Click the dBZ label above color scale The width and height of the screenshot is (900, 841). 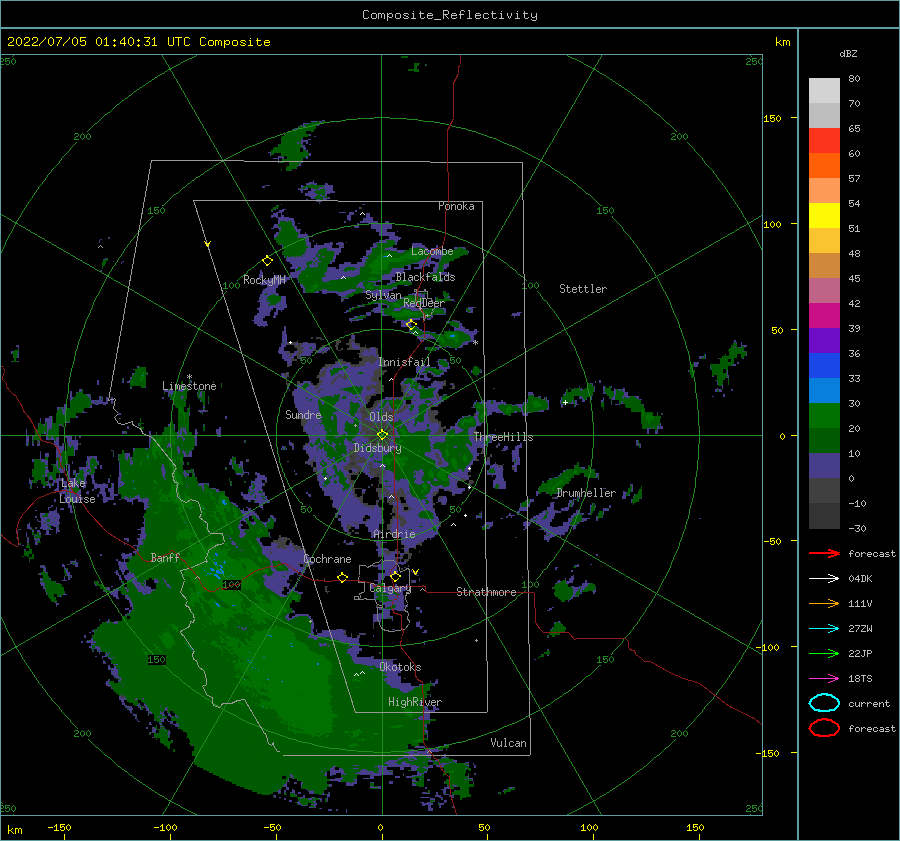pyautogui.click(x=848, y=53)
